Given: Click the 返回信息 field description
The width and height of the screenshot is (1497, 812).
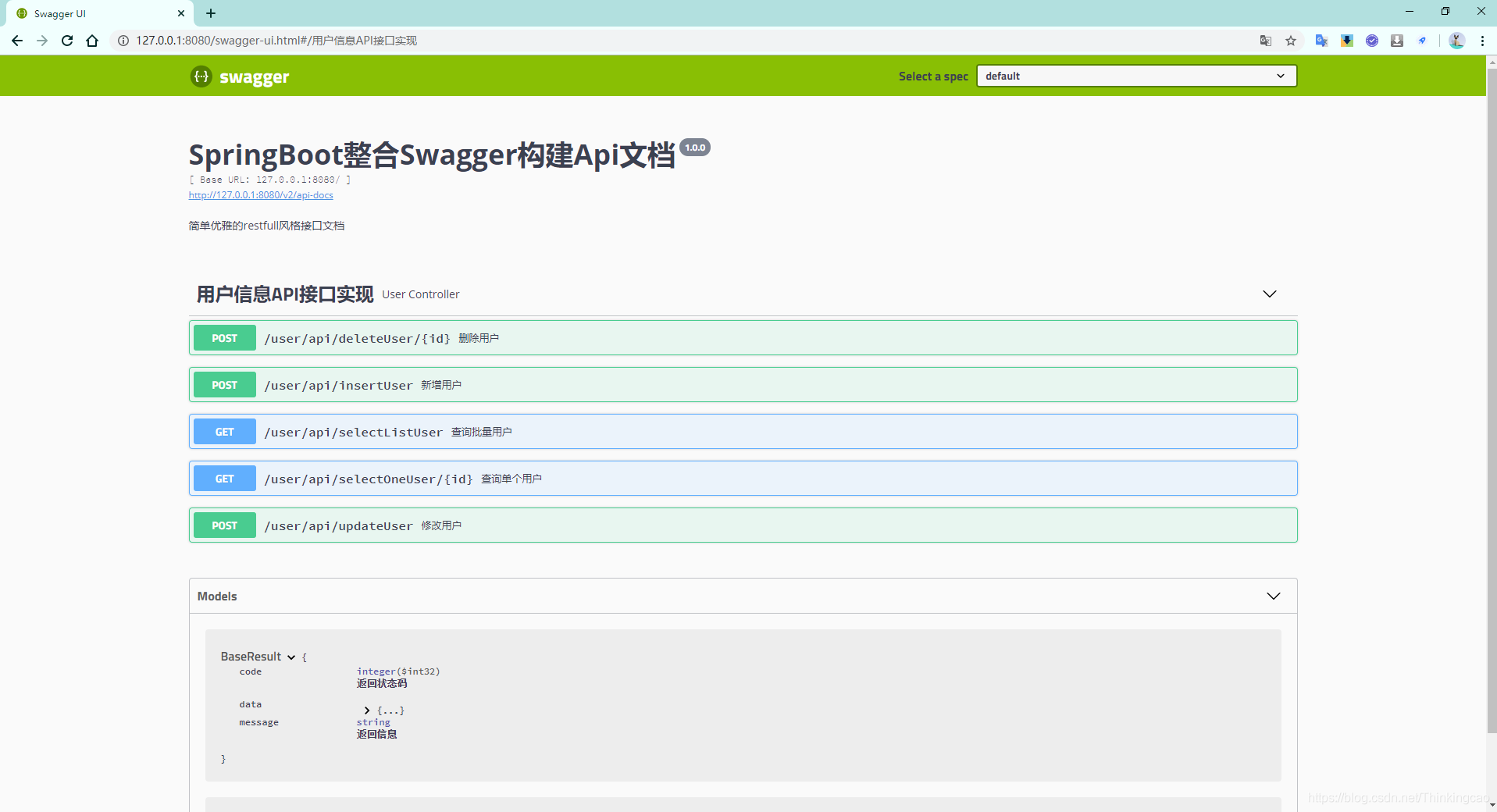Looking at the screenshot, I should click(x=377, y=734).
